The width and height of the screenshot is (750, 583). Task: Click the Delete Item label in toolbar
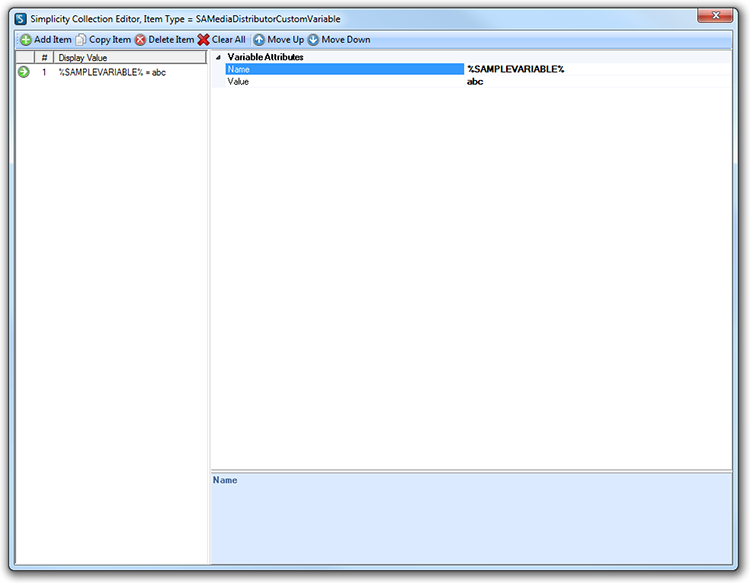[171, 40]
